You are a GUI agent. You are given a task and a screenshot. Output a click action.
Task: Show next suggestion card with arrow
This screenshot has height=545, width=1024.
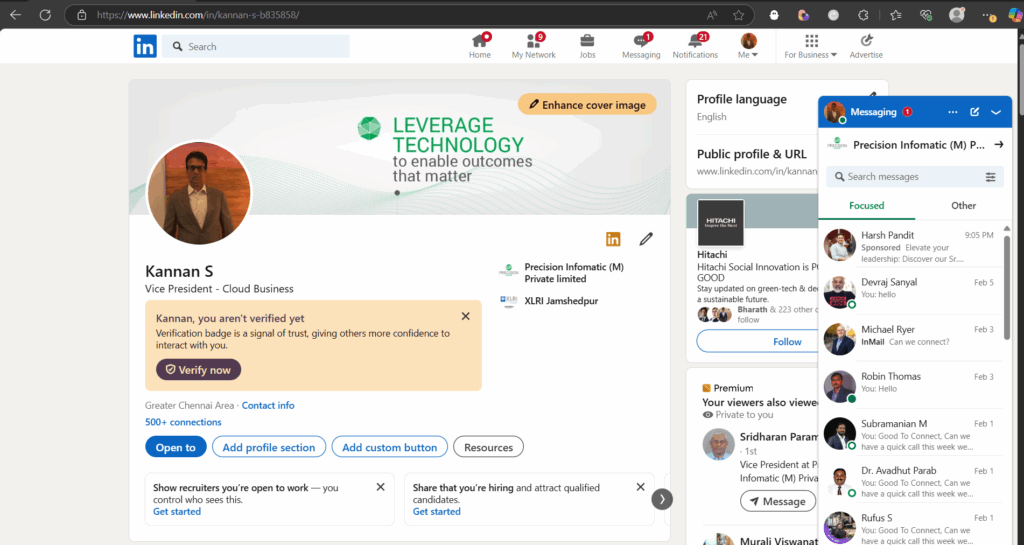[662, 499]
